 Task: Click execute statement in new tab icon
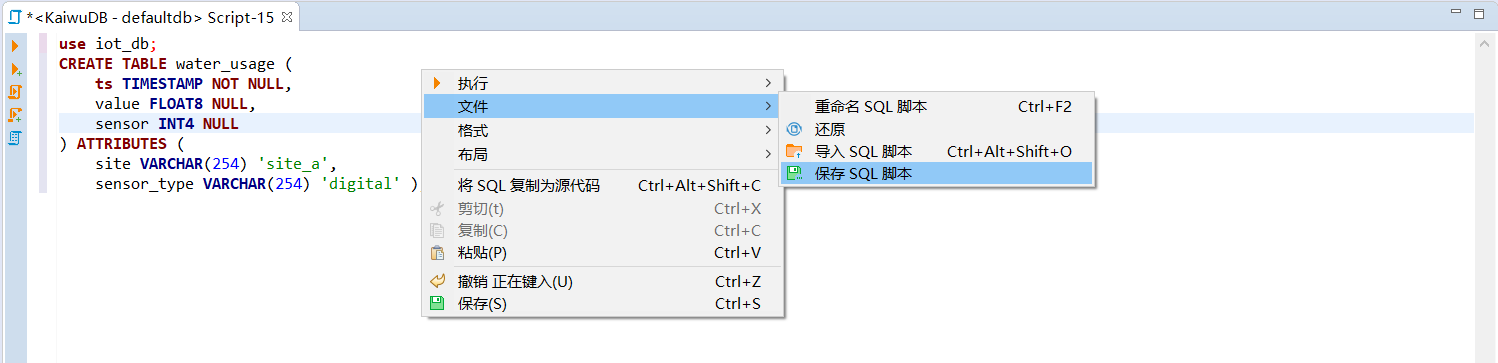(x=15, y=69)
